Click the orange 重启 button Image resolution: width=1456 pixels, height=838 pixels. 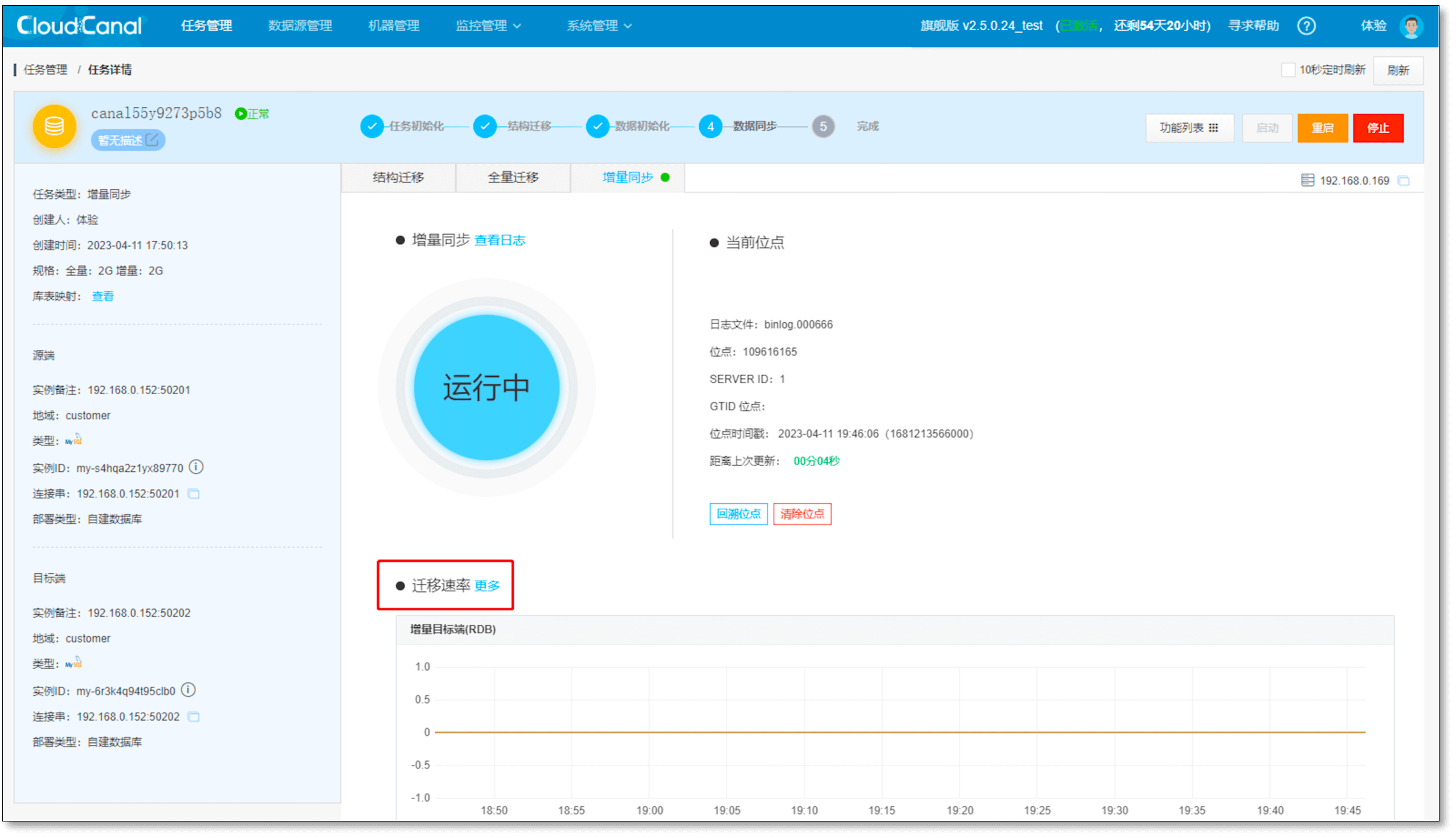(x=1322, y=128)
